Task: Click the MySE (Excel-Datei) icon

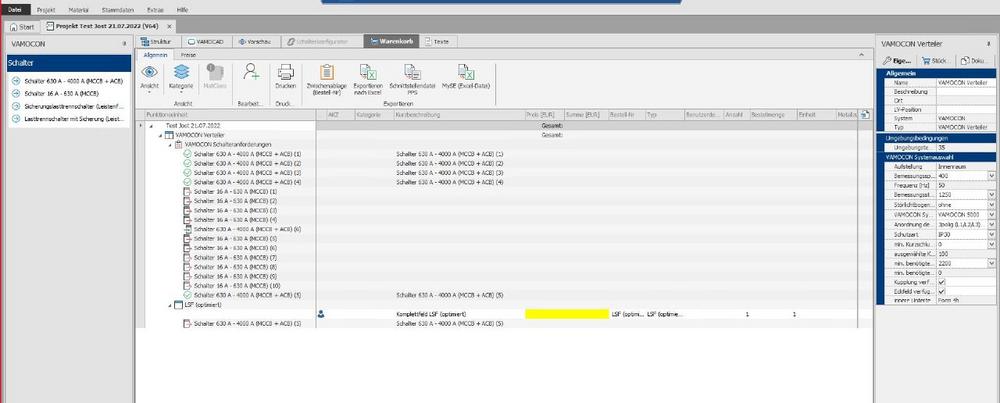Action: point(466,72)
